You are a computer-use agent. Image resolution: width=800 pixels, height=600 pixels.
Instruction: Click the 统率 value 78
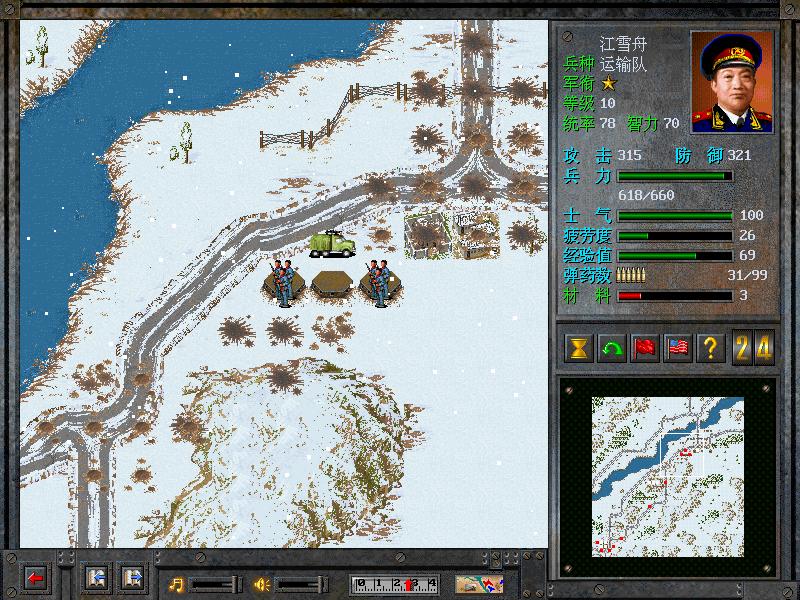coord(608,123)
